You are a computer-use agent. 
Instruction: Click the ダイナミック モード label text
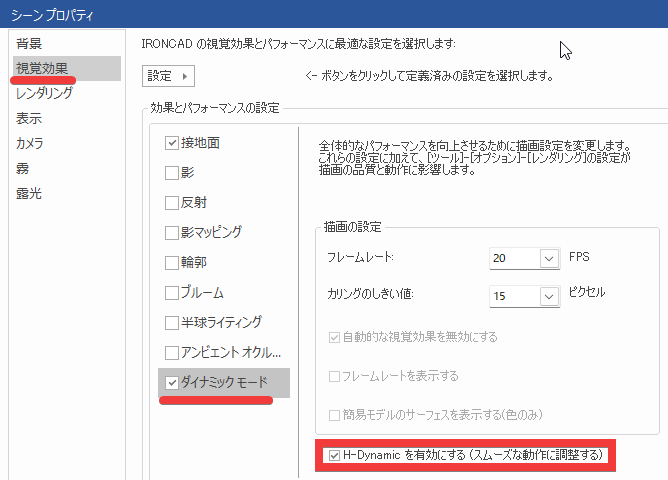tap(224, 382)
